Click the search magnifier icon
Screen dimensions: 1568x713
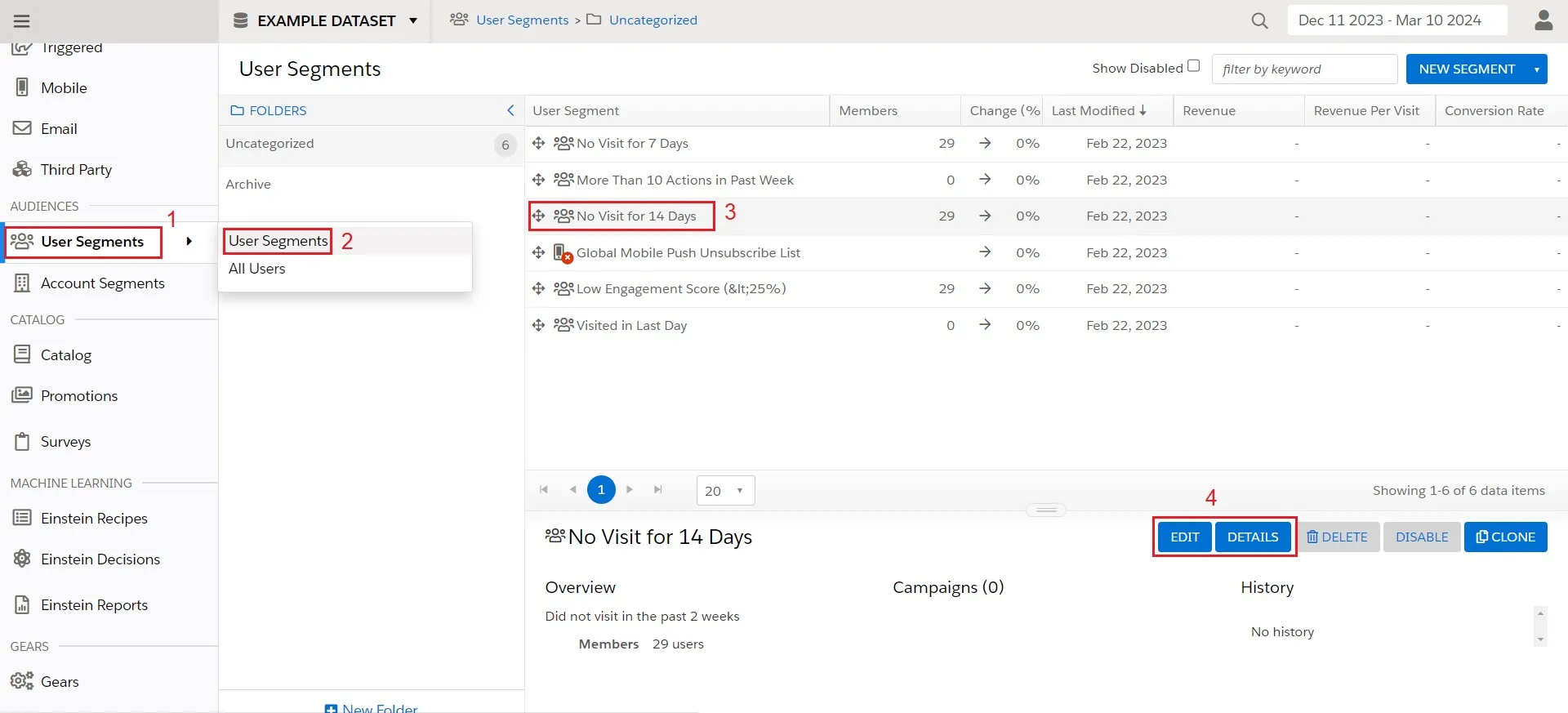click(1259, 21)
